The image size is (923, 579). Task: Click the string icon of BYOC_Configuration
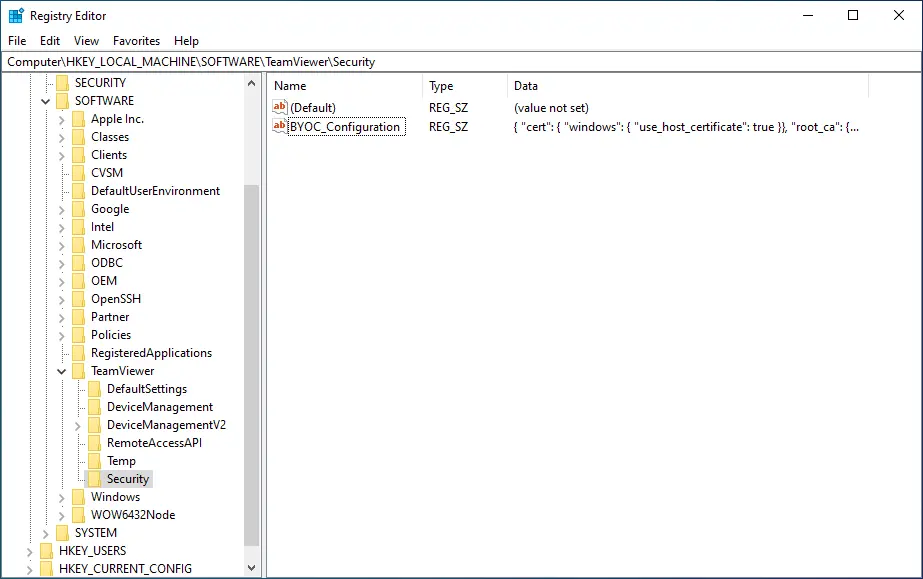(x=280, y=126)
